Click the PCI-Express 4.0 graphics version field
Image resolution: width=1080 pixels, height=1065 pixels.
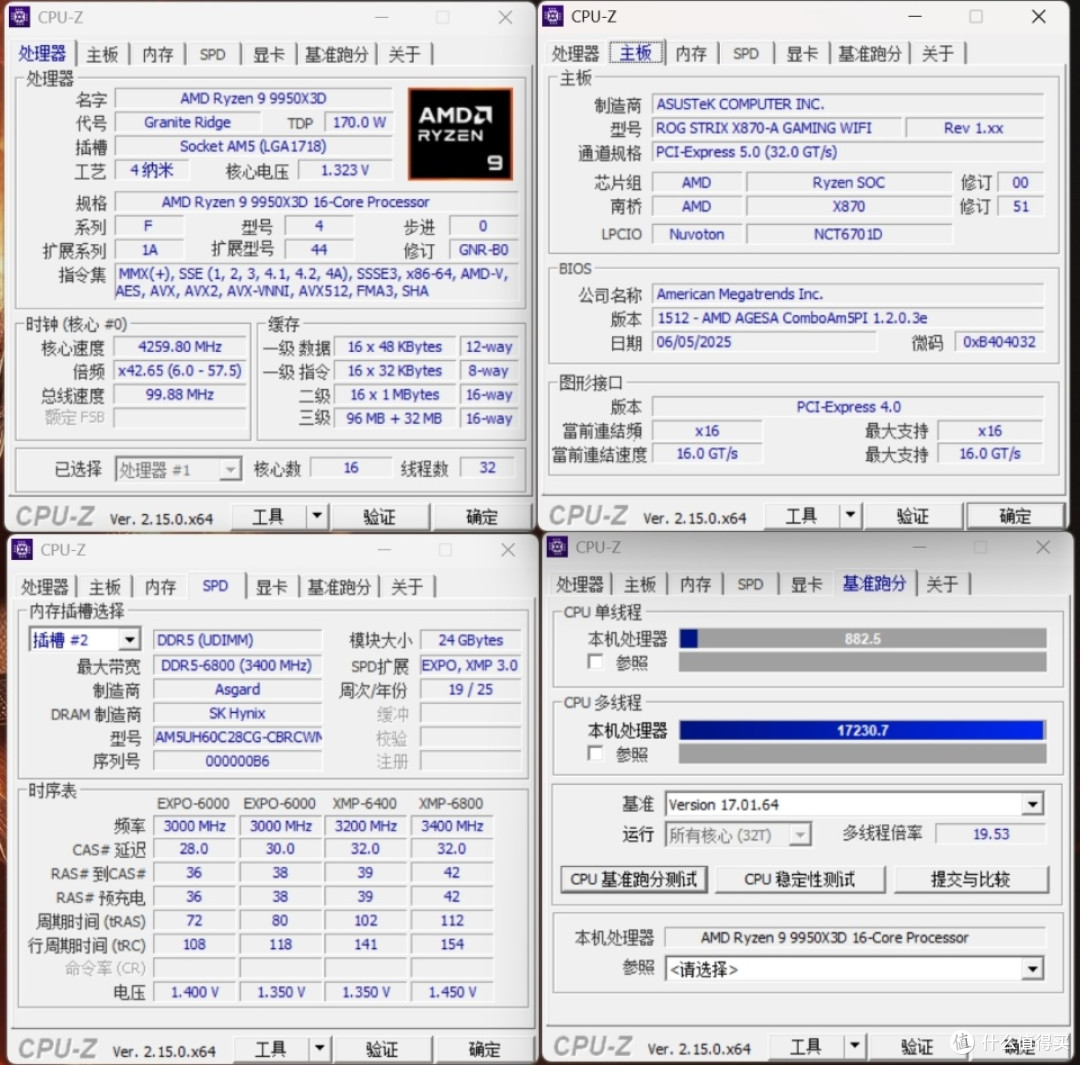coord(848,407)
